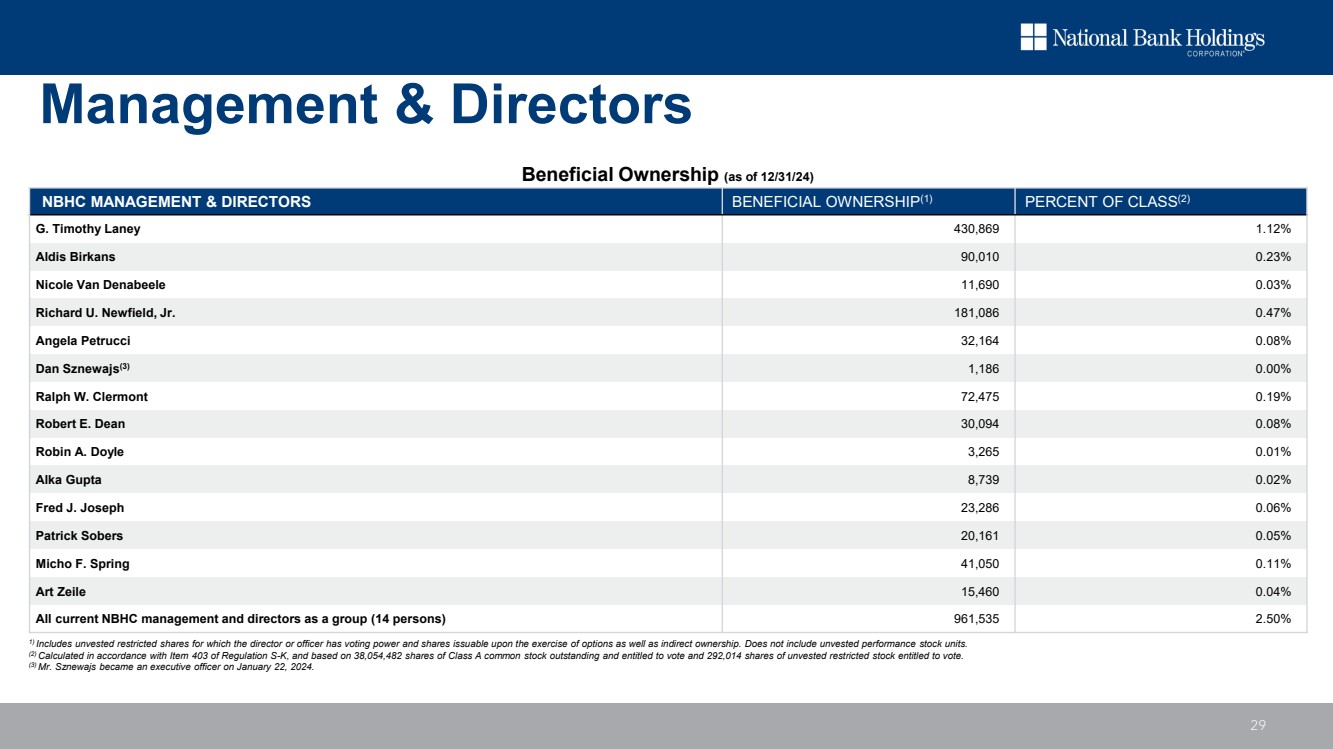This screenshot has height=749, width=1333.
Task: Select Micho F. Spring's 0.11% percentage
Action: (x=1273, y=564)
